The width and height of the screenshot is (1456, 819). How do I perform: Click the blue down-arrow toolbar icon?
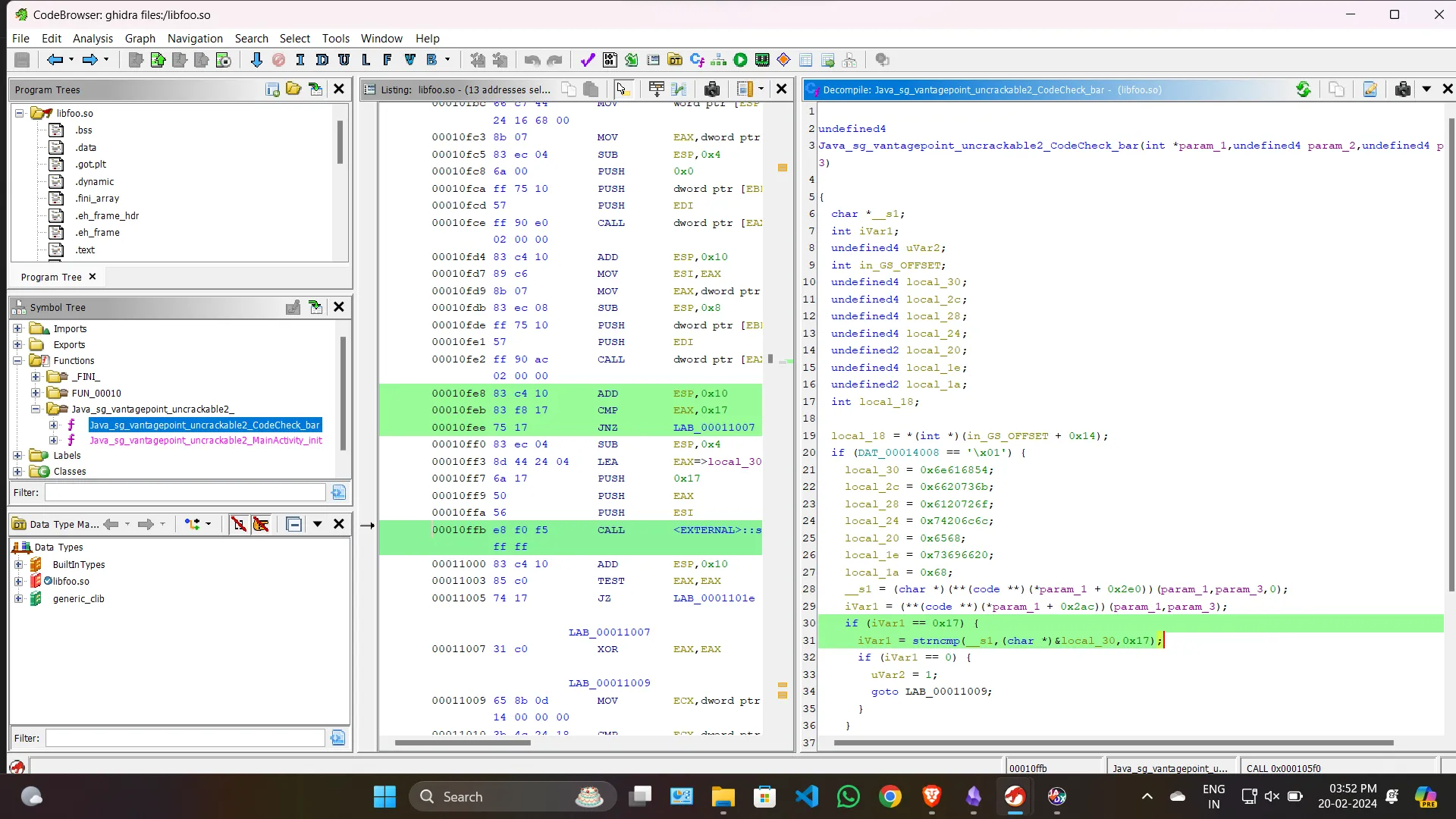point(256,60)
